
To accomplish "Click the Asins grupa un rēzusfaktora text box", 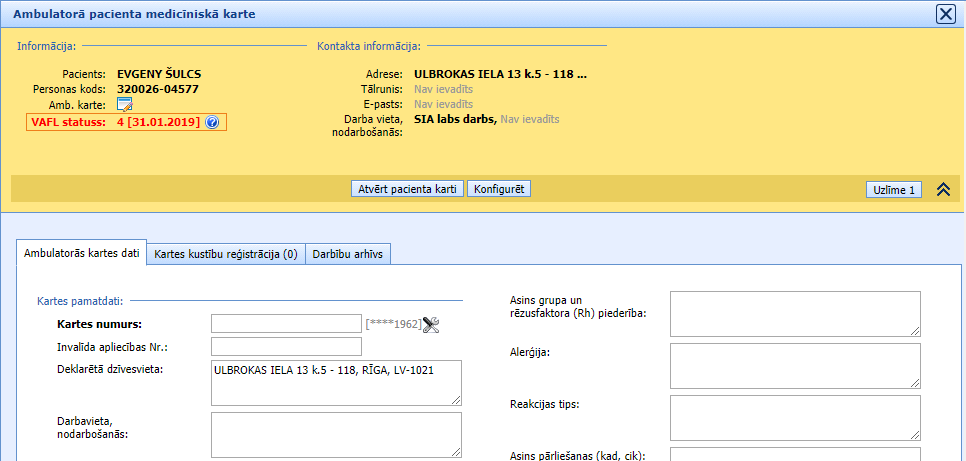I will [795, 314].
